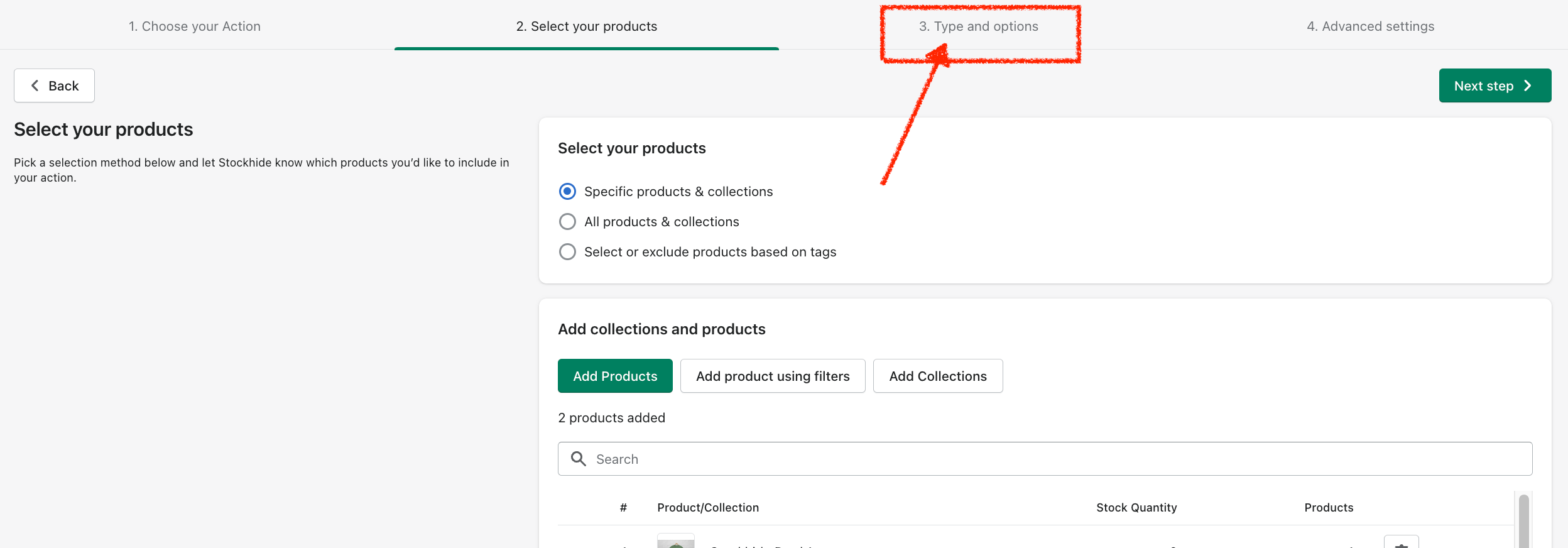Click Add product using filters button
The width and height of the screenshot is (1568, 548).
click(x=773, y=376)
